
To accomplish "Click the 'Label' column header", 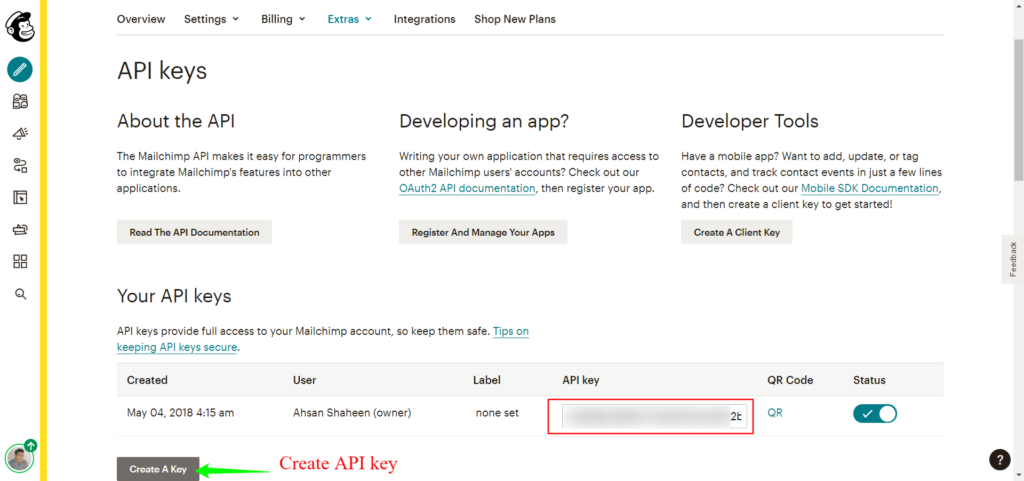I will click(487, 380).
